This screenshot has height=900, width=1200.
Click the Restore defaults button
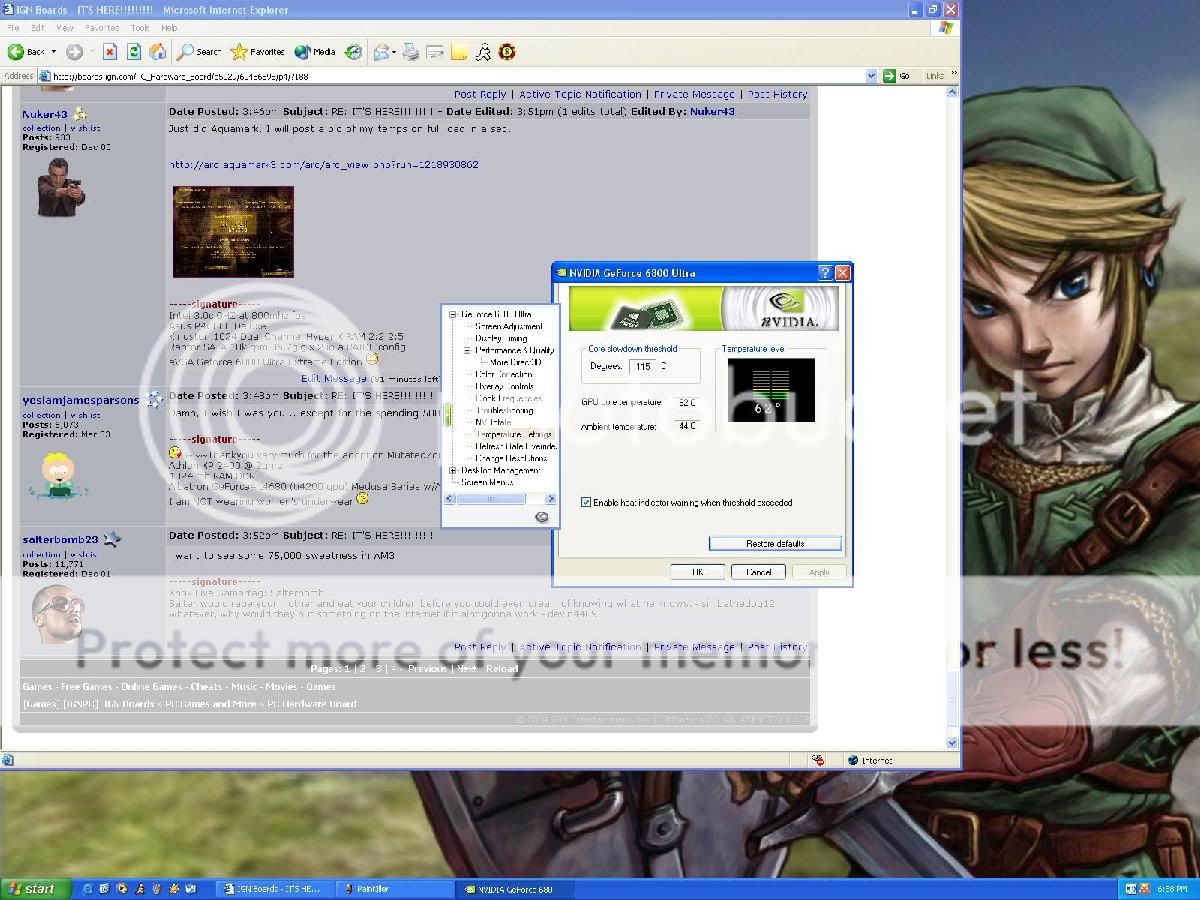tap(775, 543)
